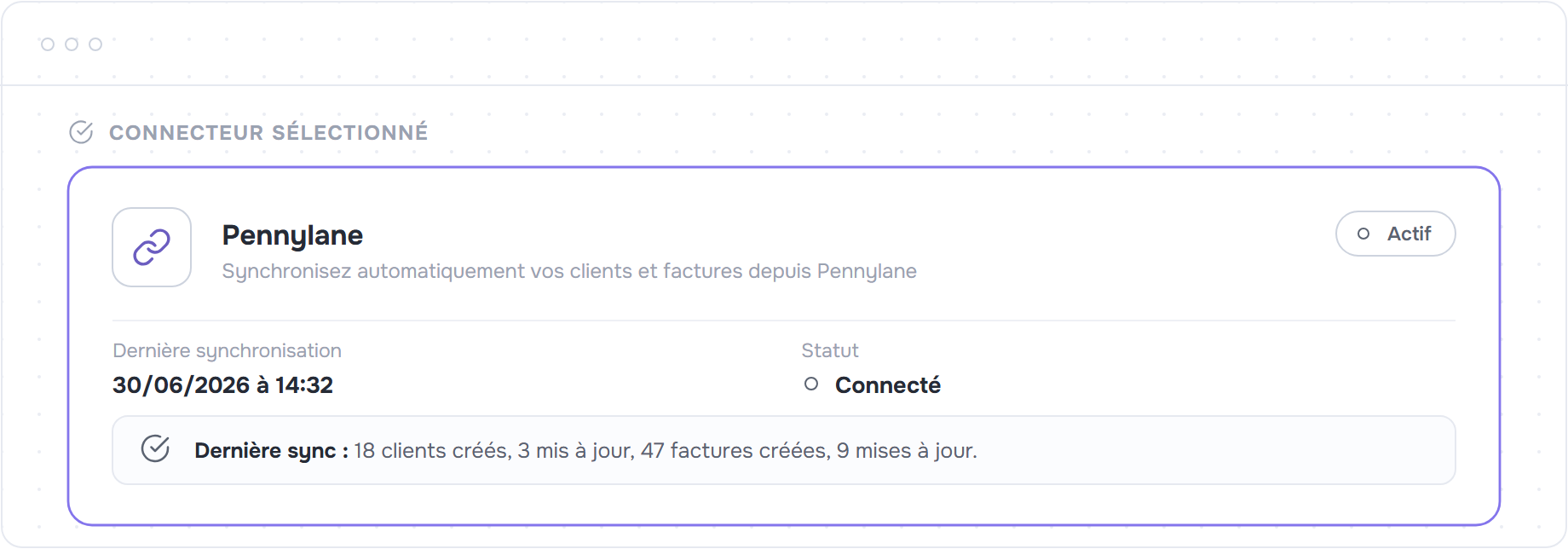The width and height of the screenshot is (1568, 549).
Task: Click the Dernière sync bold label
Action: pos(272,451)
